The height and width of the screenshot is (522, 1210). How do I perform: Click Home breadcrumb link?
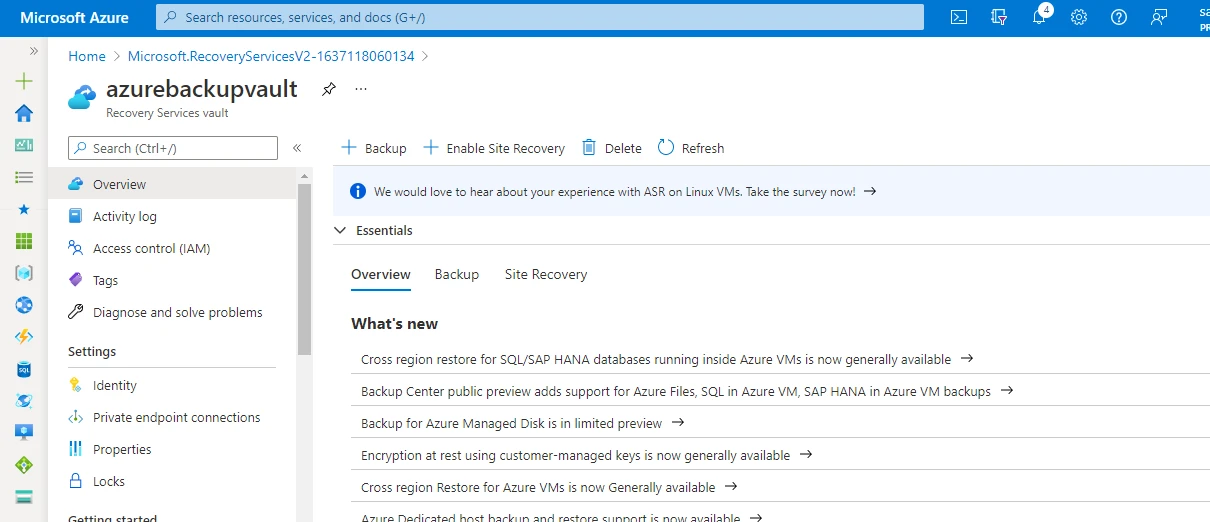coord(87,56)
